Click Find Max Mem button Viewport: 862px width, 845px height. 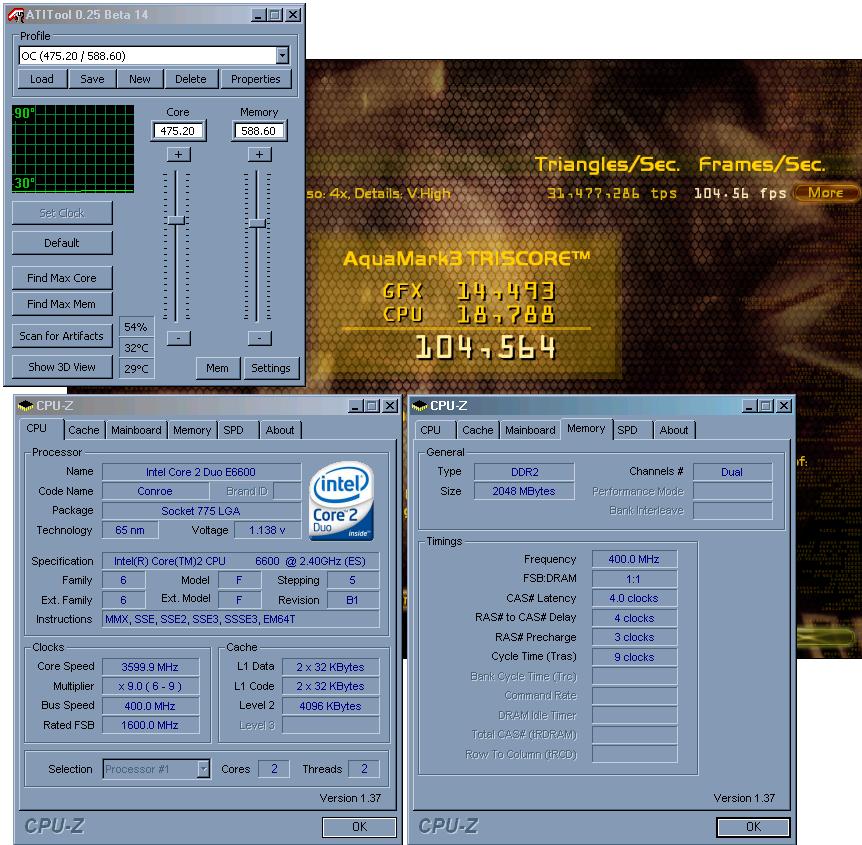pyautogui.click(x=62, y=304)
